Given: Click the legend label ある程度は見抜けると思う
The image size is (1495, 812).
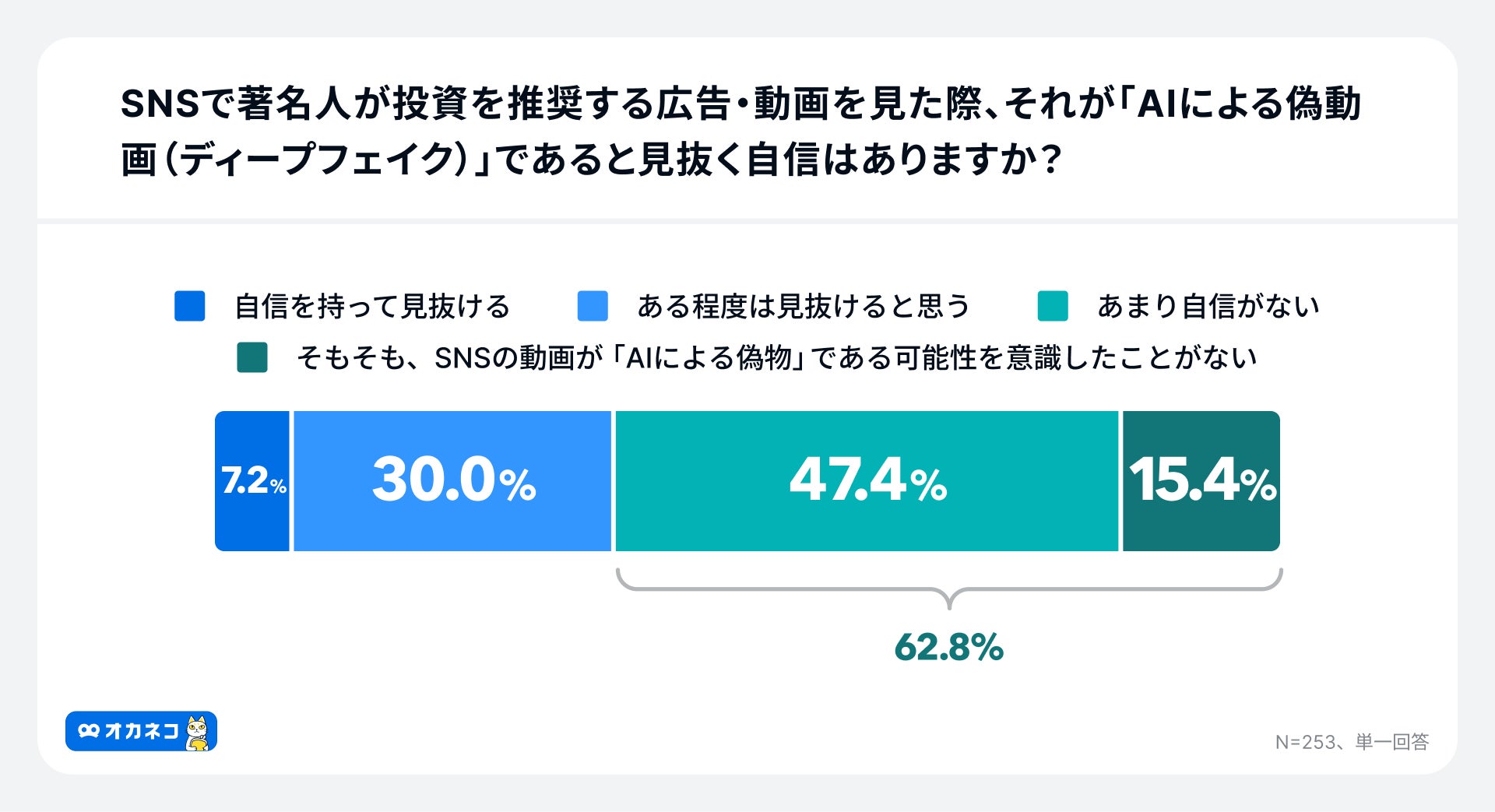Looking at the screenshot, I should click(x=803, y=307).
